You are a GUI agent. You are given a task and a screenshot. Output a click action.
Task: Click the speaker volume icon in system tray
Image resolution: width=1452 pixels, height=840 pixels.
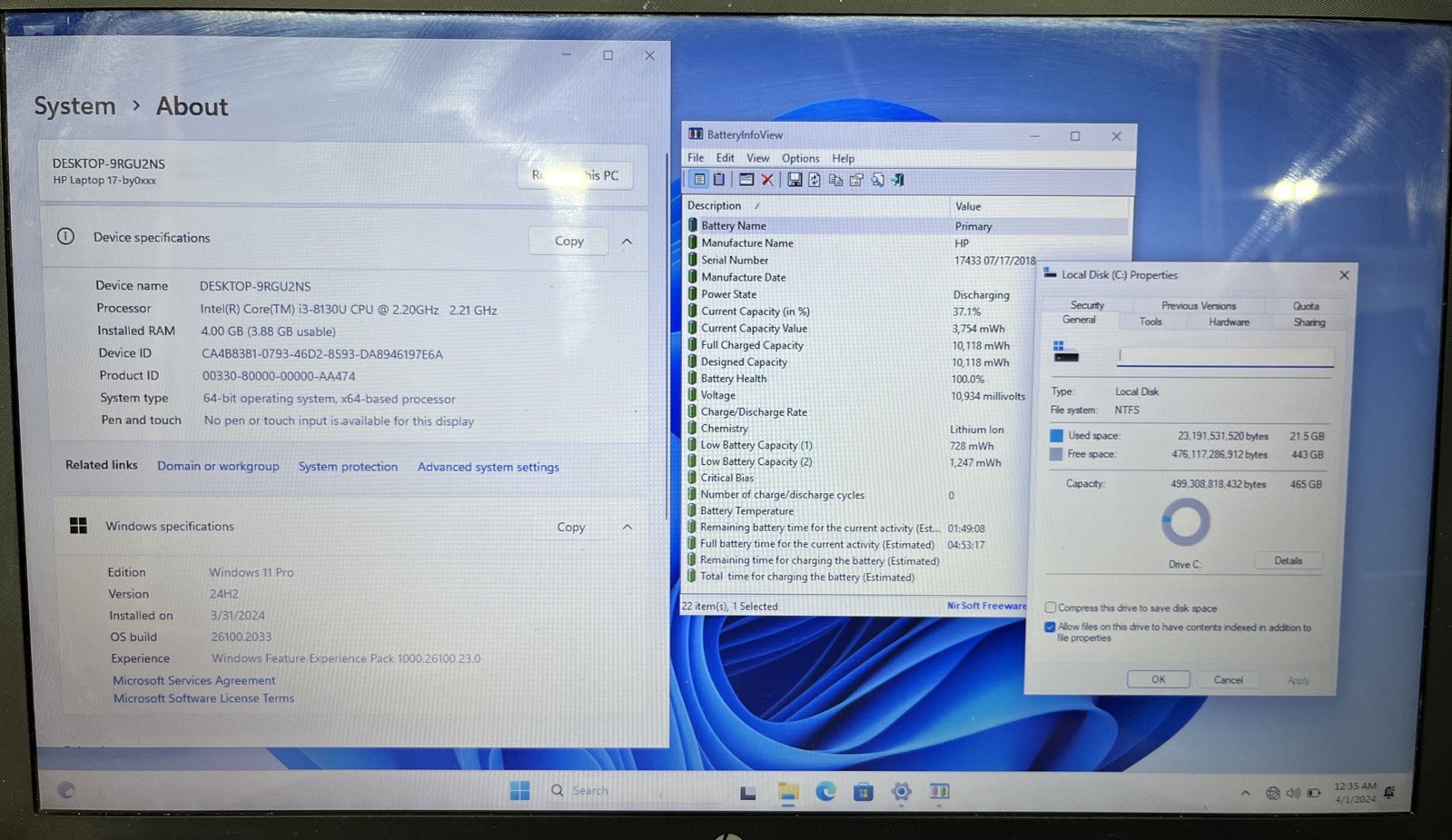pyautogui.click(x=1293, y=793)
